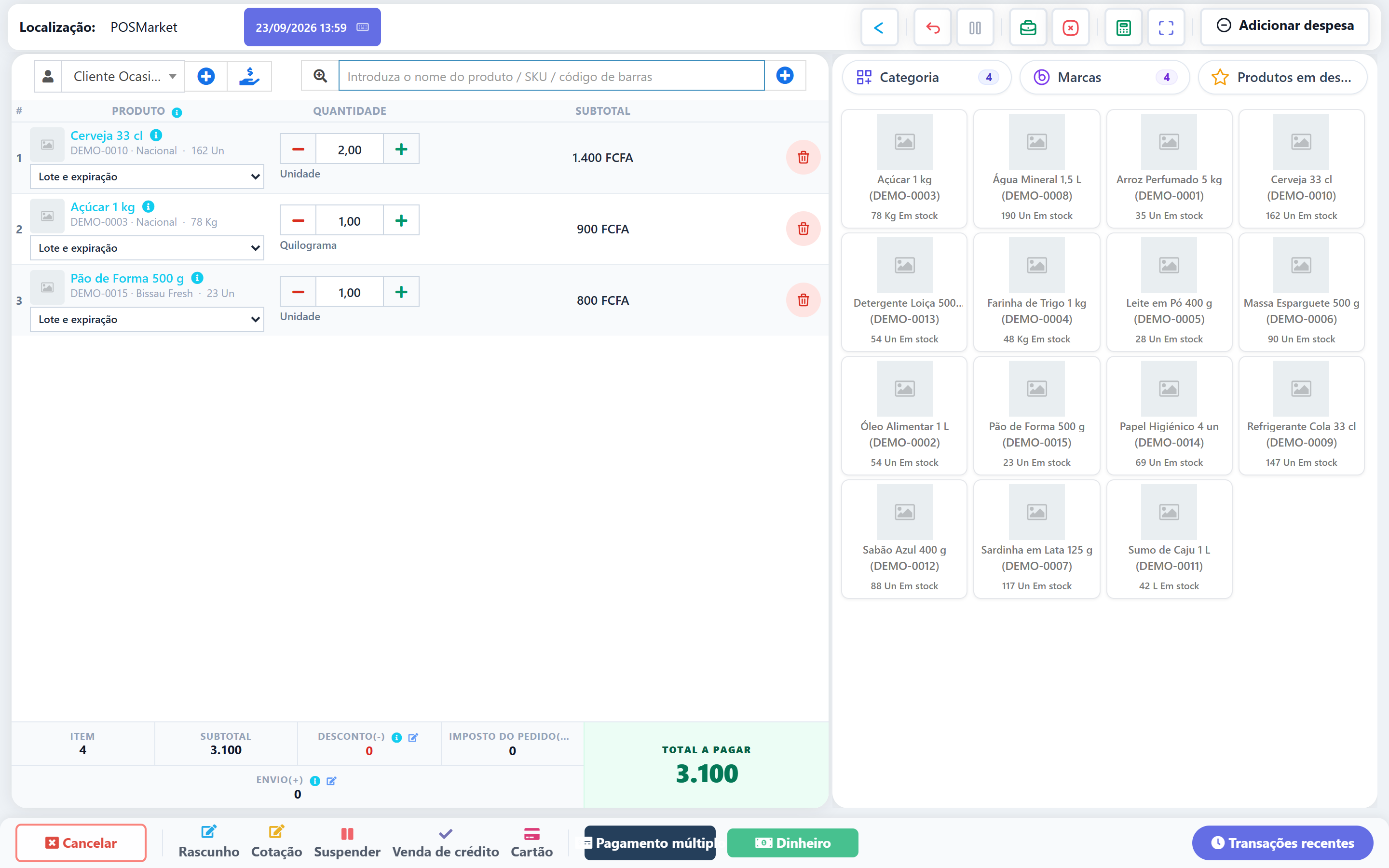Increase Pão de Forma quantity with plus
The width and height of the screenshot is (1389, 868).
pos(401,292)
